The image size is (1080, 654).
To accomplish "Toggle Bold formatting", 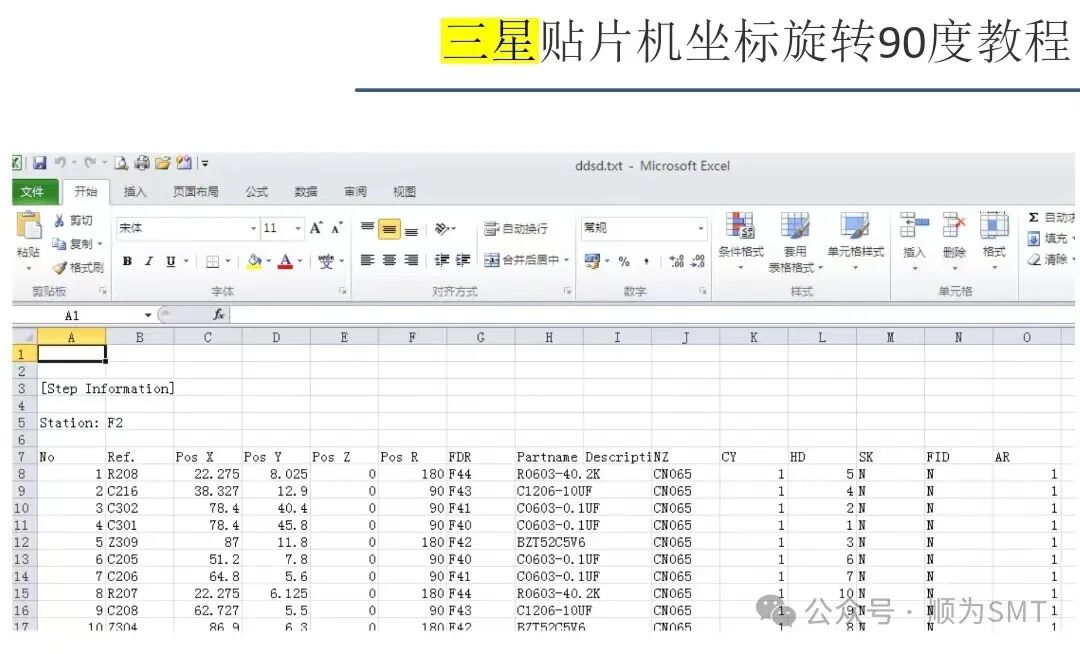I will [x=127, y=261].
